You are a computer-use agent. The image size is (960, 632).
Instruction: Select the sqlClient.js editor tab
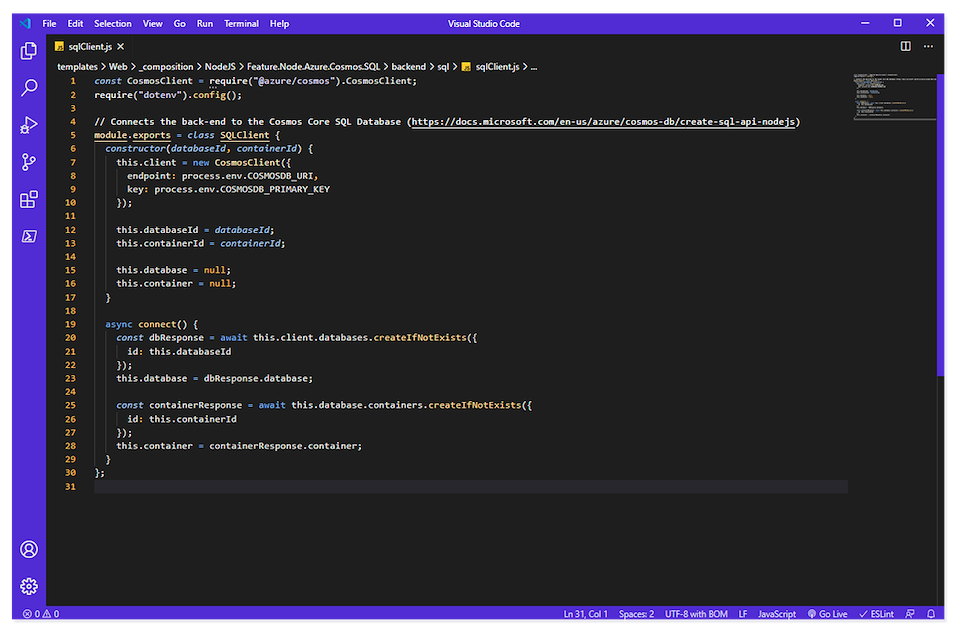pyautogui.click(x=89, y=47)
